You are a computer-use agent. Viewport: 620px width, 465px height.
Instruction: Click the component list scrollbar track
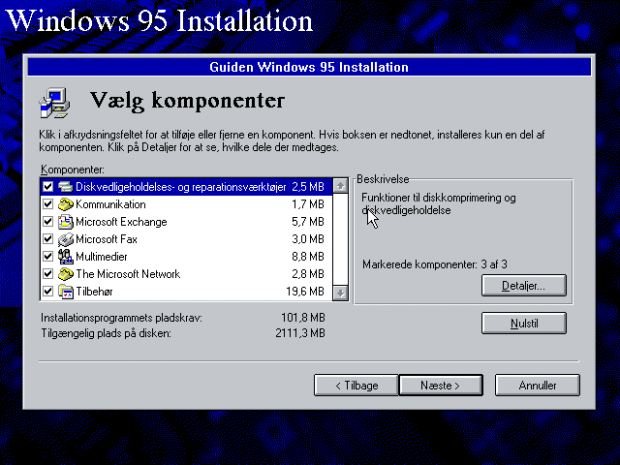tap(340, 239)
